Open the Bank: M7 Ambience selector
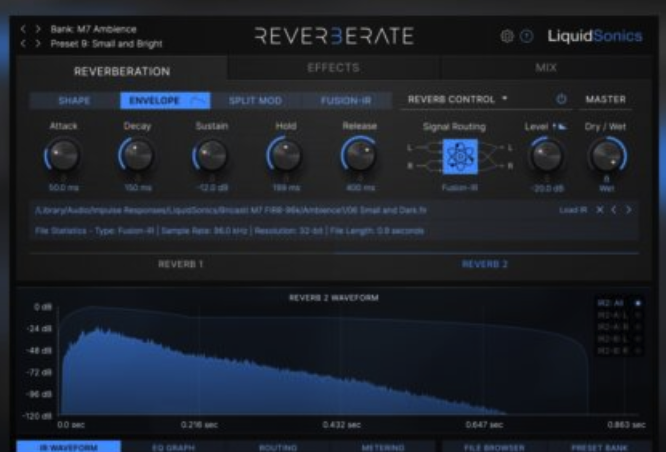This screenshot has height=452, width=666. click(93, 29)
